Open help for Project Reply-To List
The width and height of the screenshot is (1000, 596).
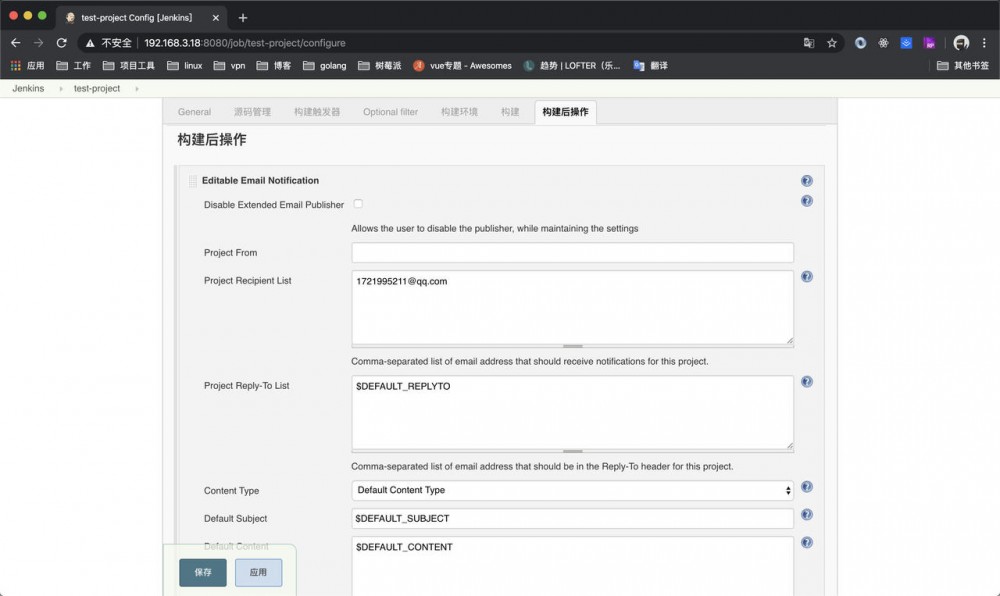(x=806, y=381)
